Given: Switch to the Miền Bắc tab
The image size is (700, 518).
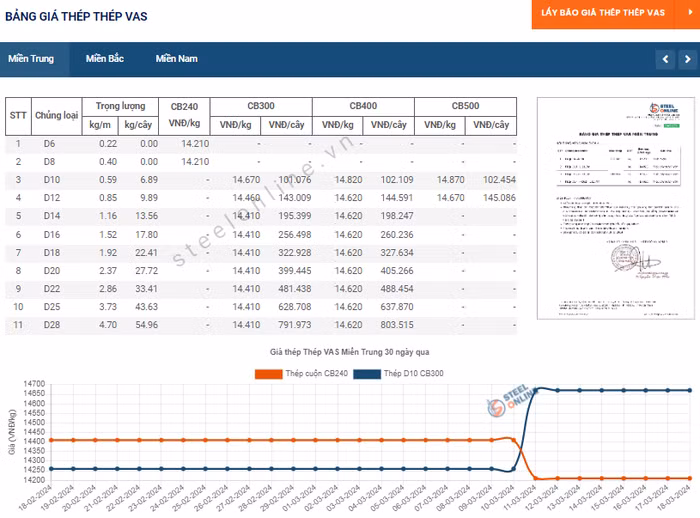Looking at the screenshot, I should coord(104,59).
